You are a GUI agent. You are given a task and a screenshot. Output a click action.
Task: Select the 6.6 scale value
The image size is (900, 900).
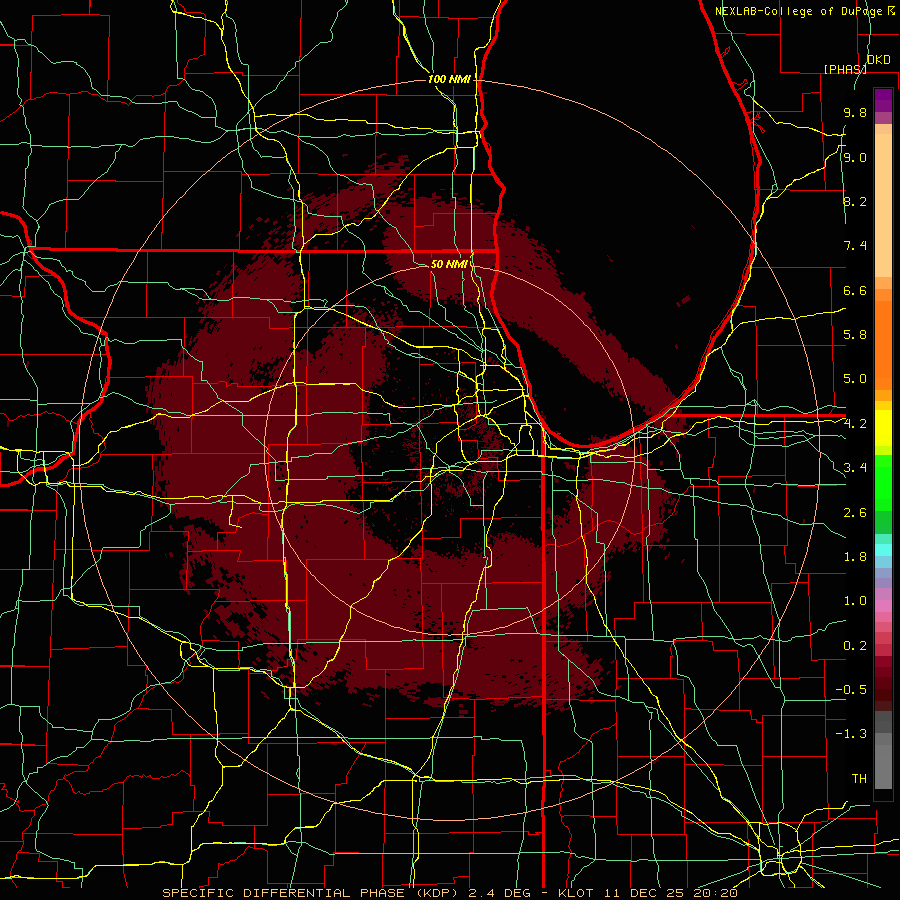pos(855,290)
